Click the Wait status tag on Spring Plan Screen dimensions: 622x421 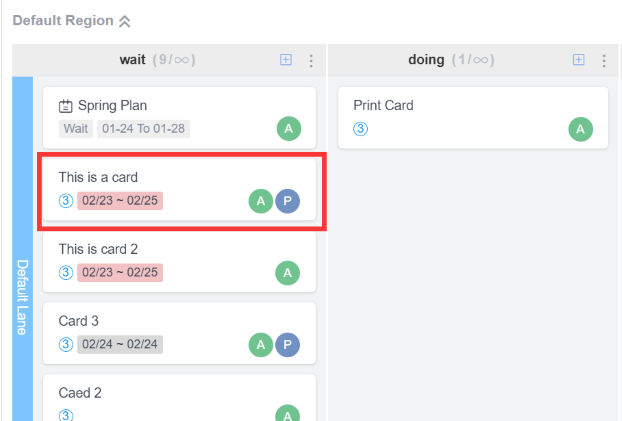(x=76, y=128)
